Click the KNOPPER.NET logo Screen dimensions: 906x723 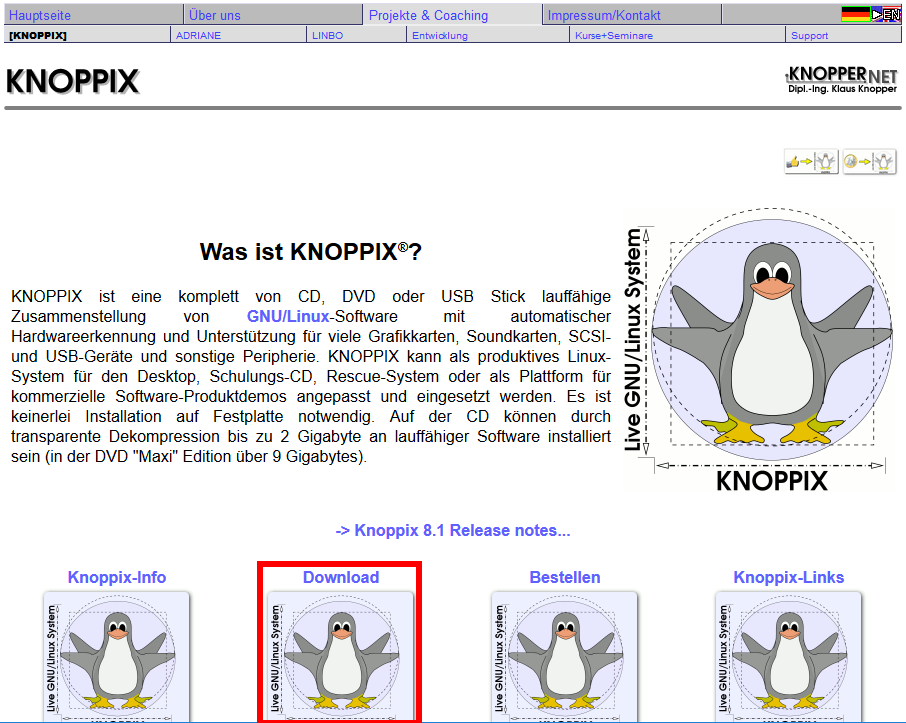click(841, 80)
